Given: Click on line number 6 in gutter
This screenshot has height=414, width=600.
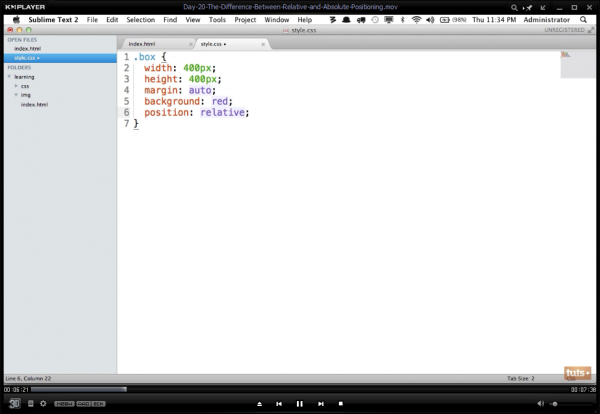Looking at the screenshot, I should point(126,112).
